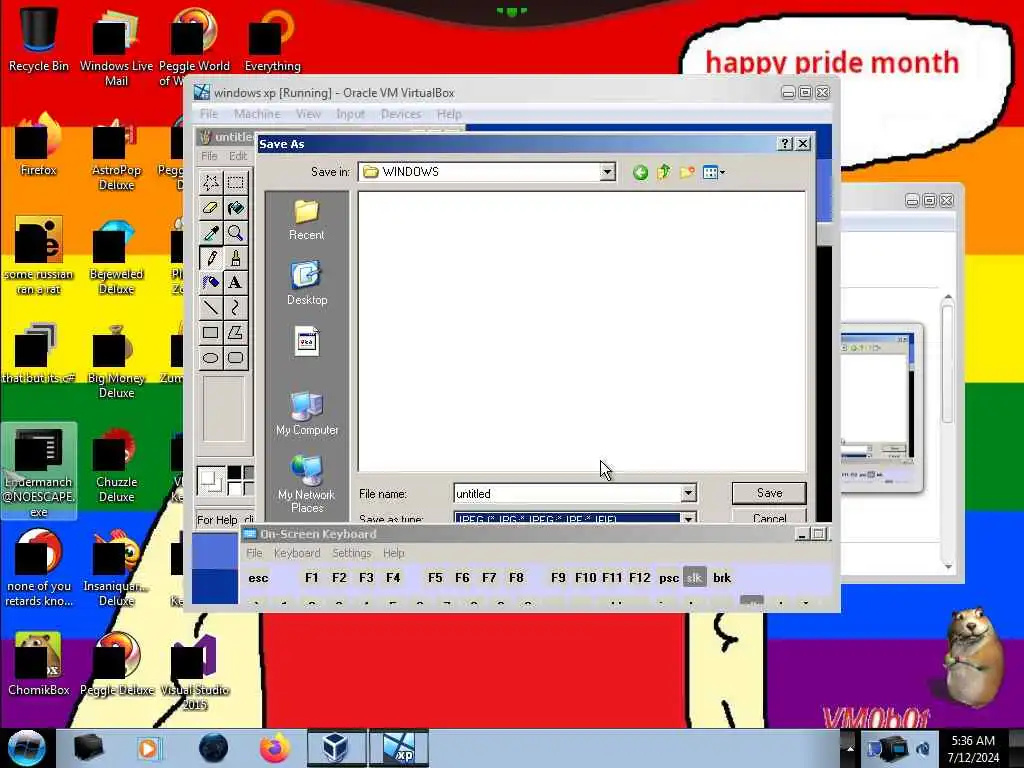Show hidden system tray icons
The height and width of the screenshot is (768, 1024).
(850, 748)
